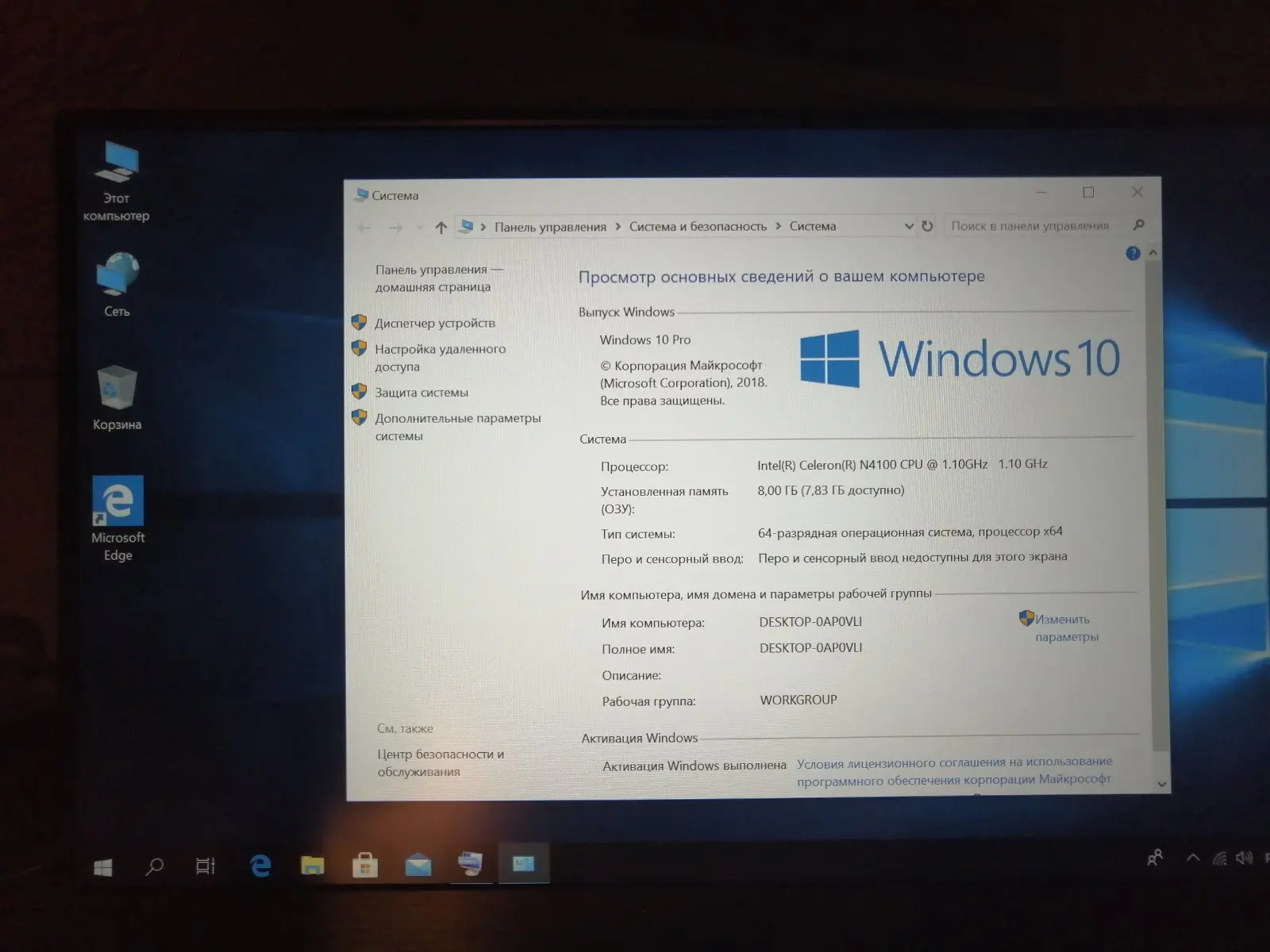The image size is (1270, 952).
Task: Click the WORKGROUP value
Action: 799,700
